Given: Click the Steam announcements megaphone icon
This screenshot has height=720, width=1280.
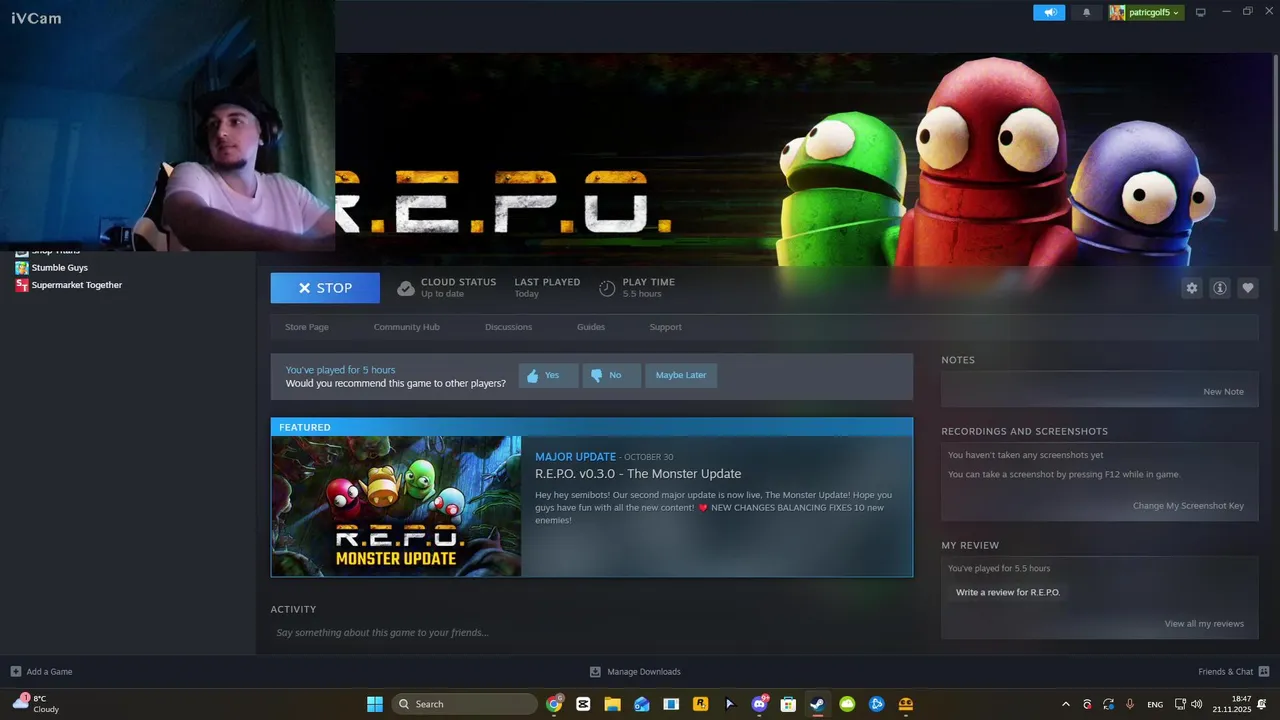Looking at the screenshot, I should pyautogui.click(x=1049, y=12).
